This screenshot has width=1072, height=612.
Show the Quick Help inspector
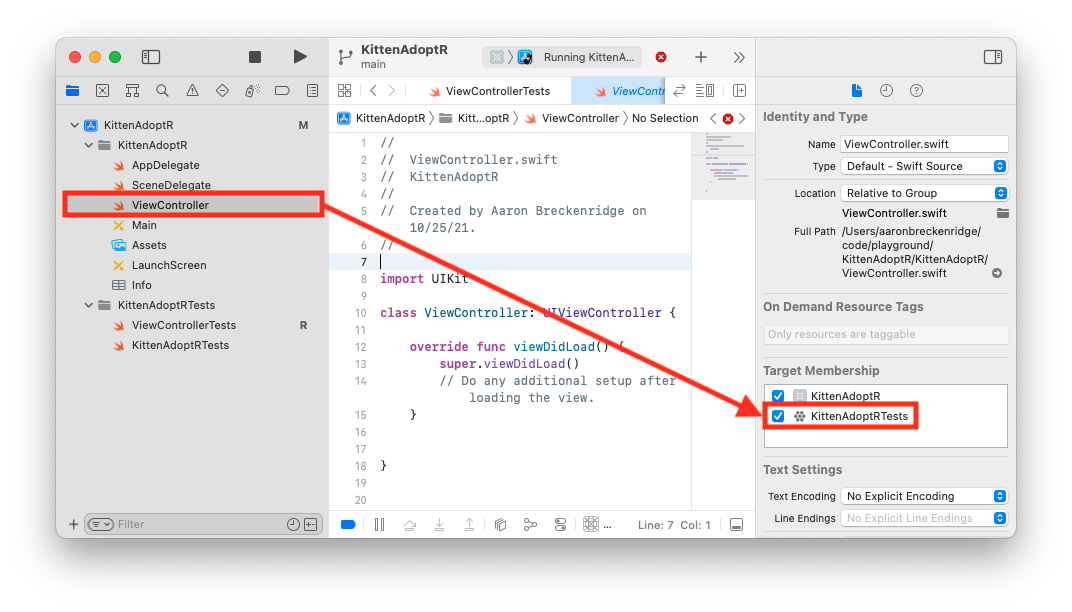916,90
